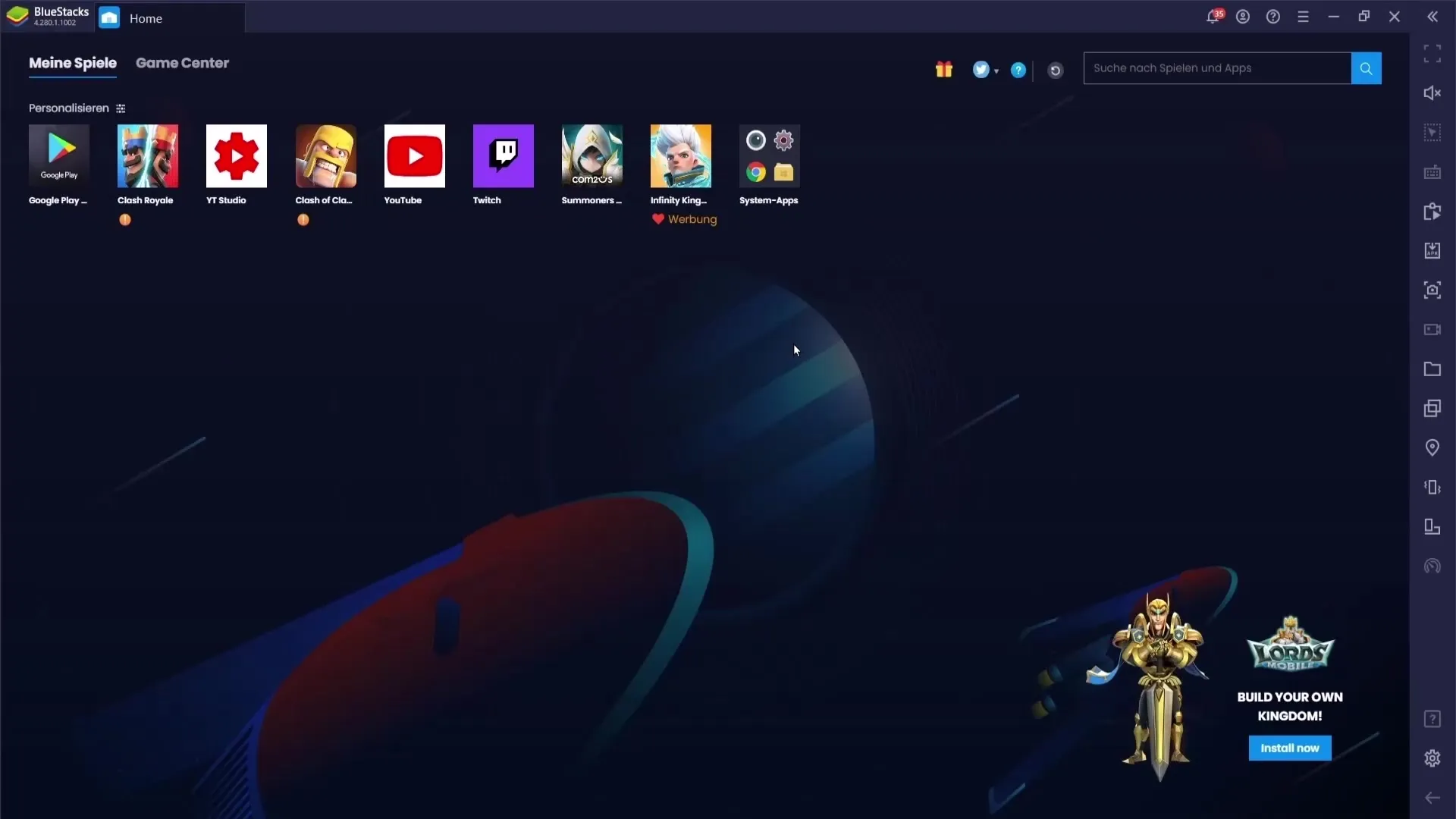Click the blue help question mark icon
The width and height of the screenshot is (1456, 819).
click(x=1018, y=70)
